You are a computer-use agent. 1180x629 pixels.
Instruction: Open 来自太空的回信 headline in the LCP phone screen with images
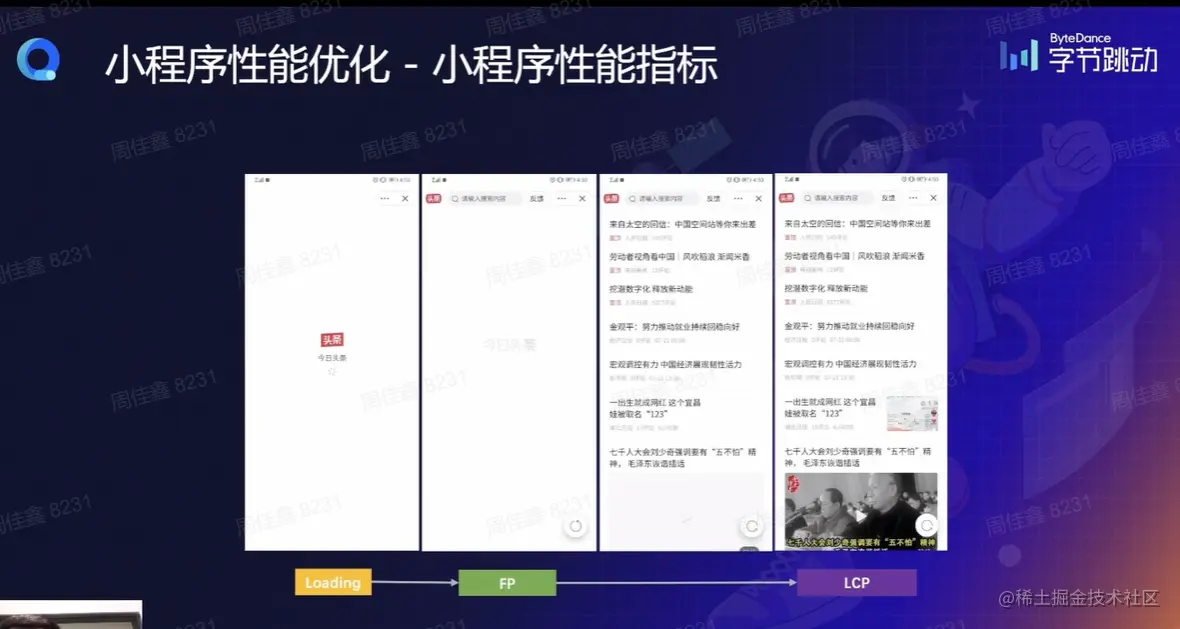(x=858, y=224)
